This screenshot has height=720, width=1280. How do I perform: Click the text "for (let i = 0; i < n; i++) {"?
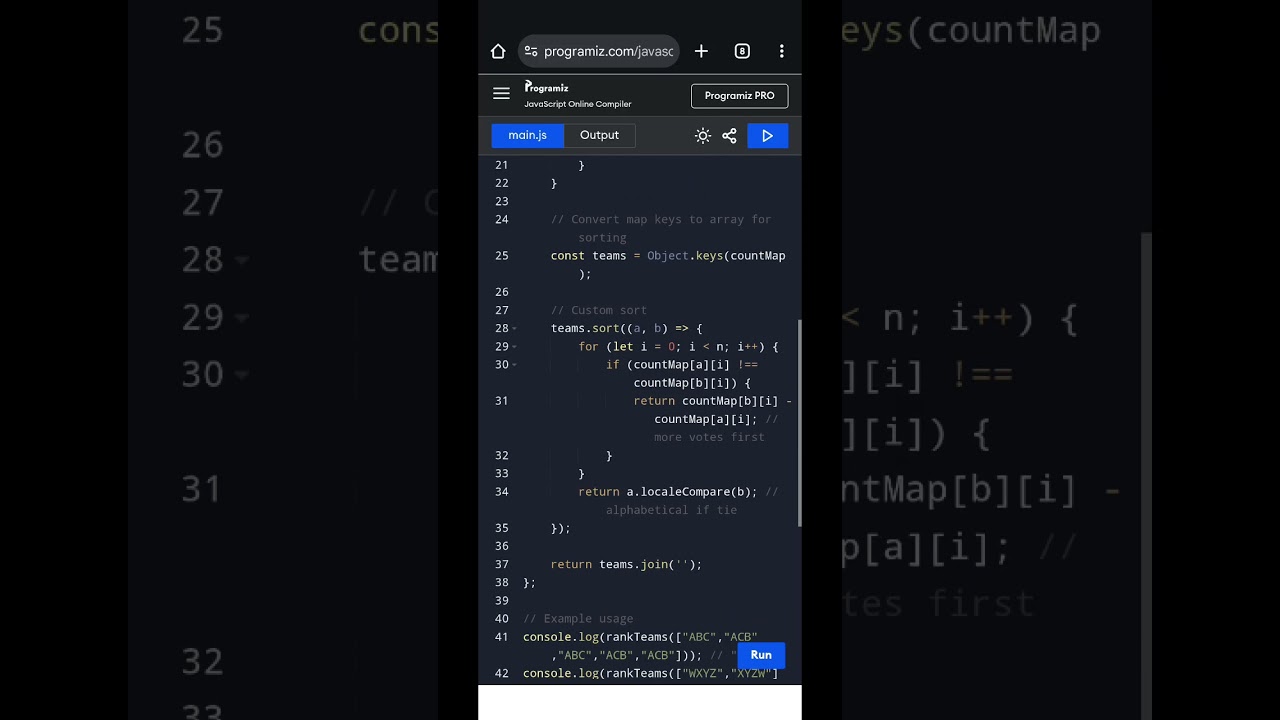[678, 347]
